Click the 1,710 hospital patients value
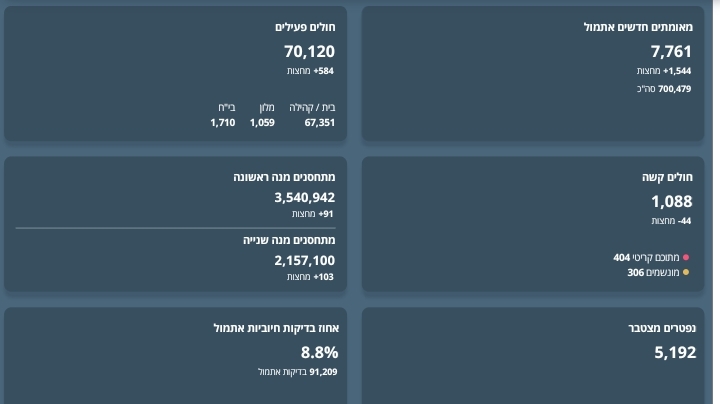Image resolution: width=720 pixels, height=404 pixels. (x=223, y=123)
